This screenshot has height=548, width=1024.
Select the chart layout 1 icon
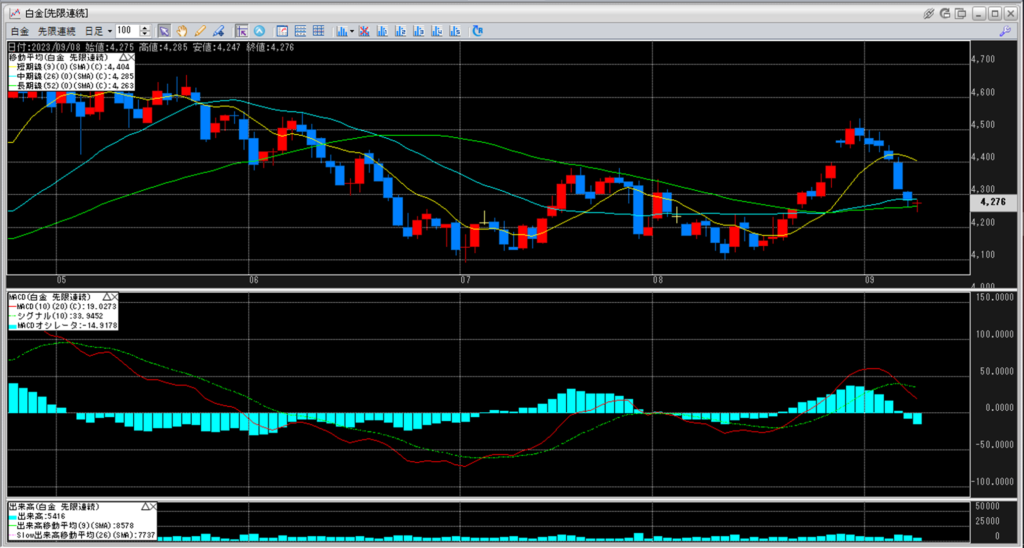click(x=384, y=31)
